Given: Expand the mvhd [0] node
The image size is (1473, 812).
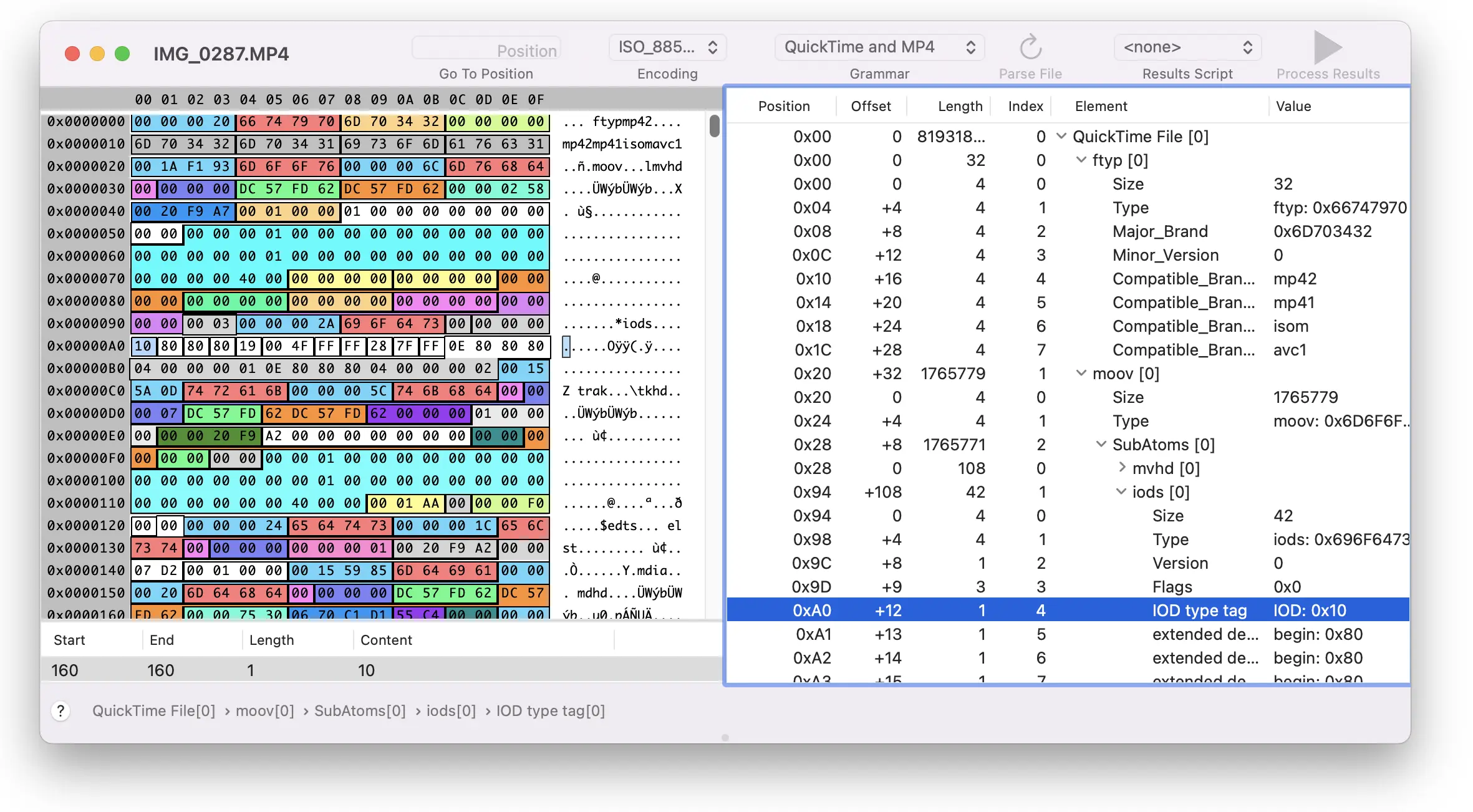Looking at the screenshot, I should [x=1121, y=467].
